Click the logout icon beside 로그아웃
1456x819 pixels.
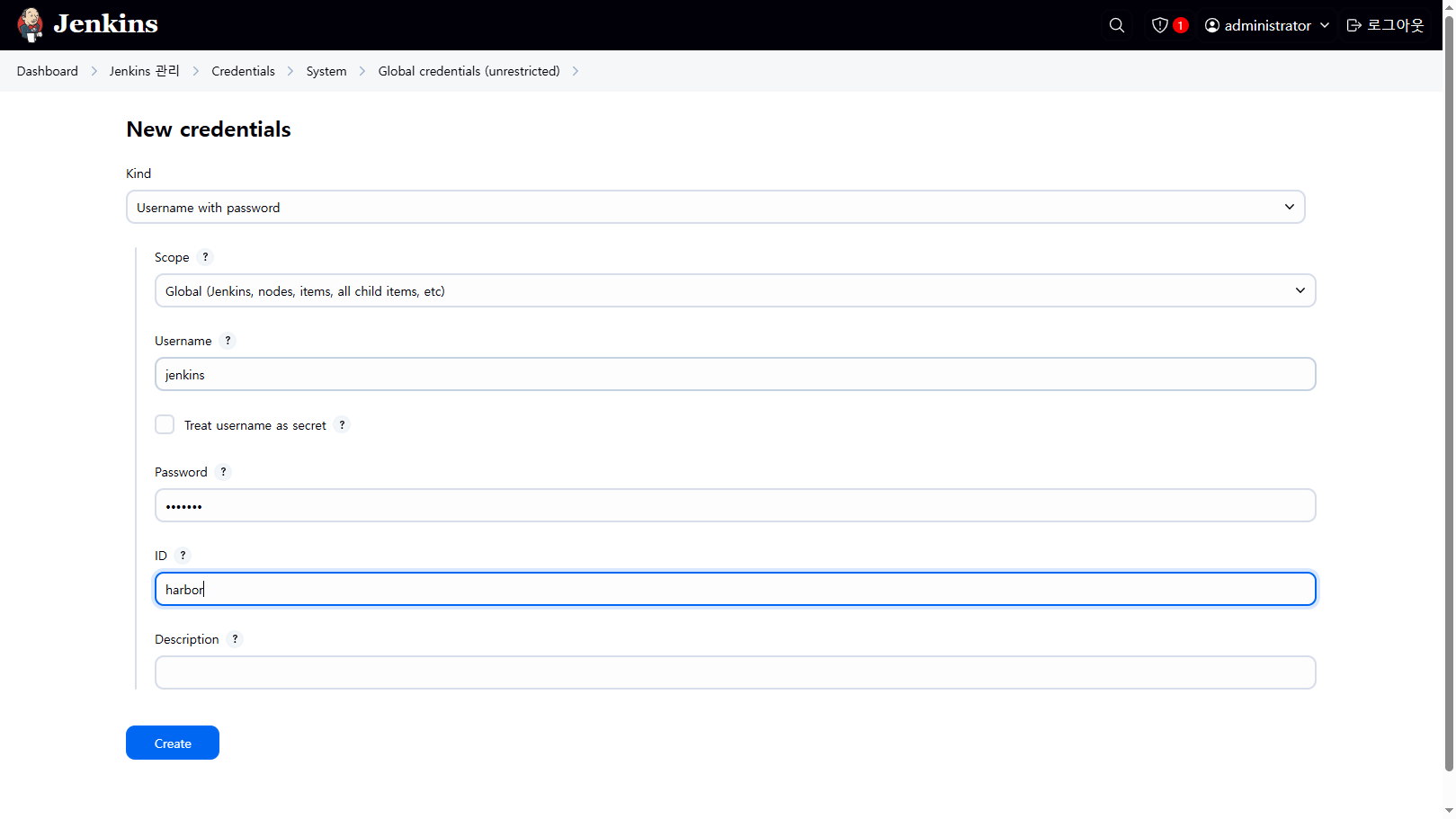click(x=1354, y=25)
